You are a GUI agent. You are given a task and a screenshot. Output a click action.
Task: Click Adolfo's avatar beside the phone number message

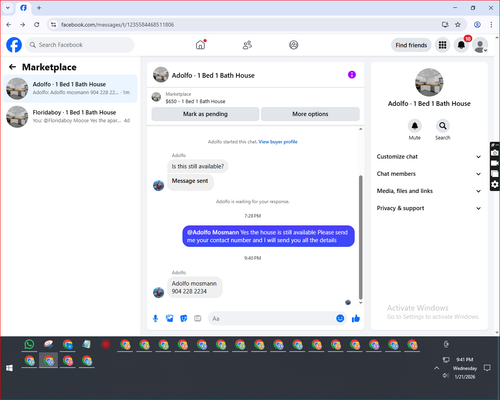(158, 292)
